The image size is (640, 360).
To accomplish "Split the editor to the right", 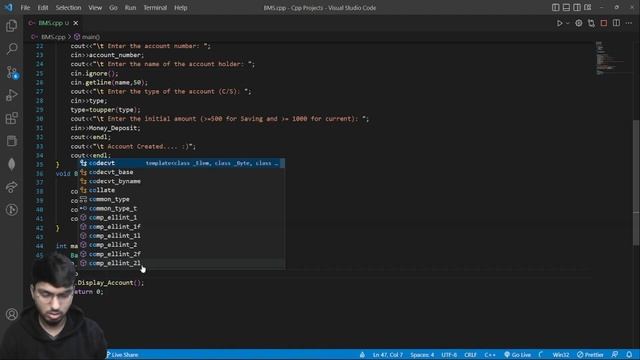I will coord(616,23).
